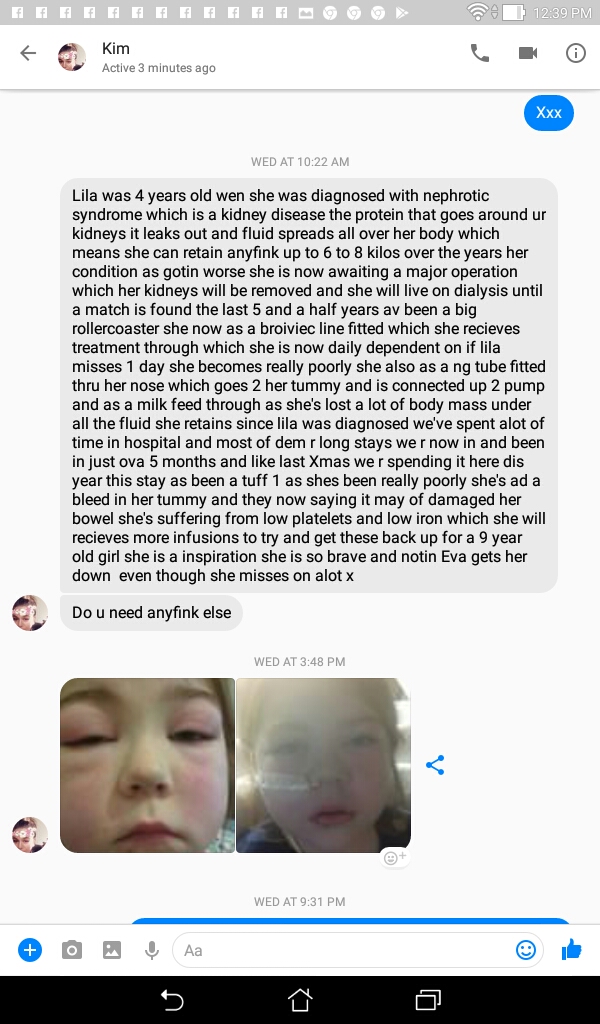Start a voice call with Kim
The image size is (600, 1024).
pyautogui.click(x=480, y=54)
